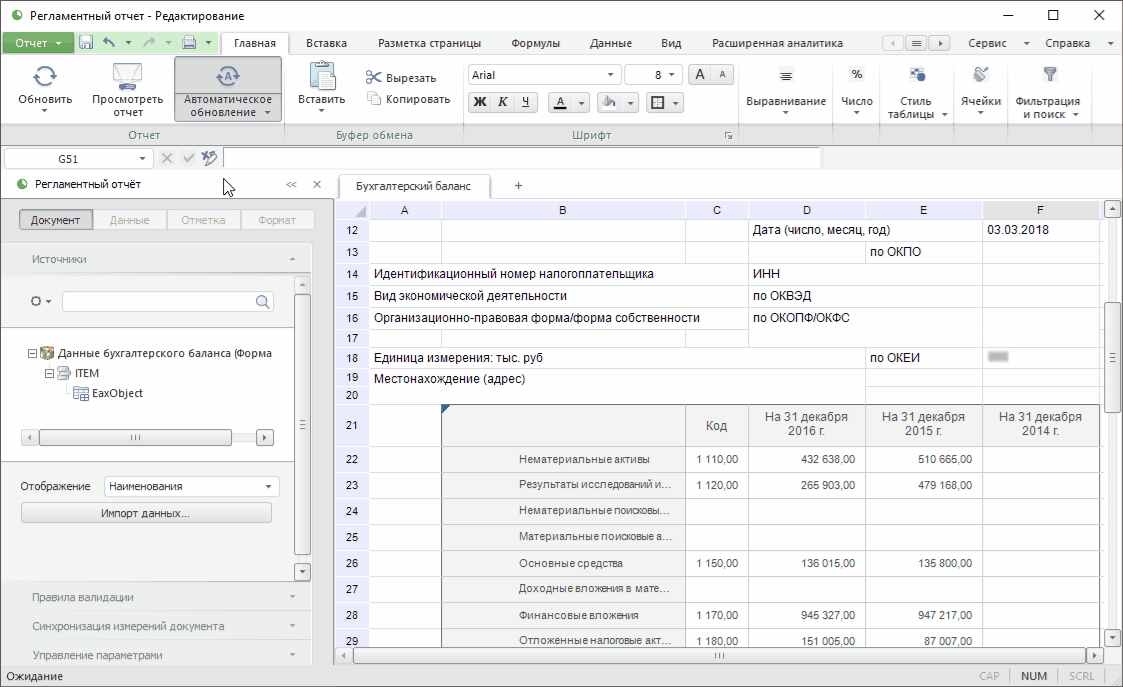Image resolution: width=1123 pixels, height=687 pixels.
Task: Click the Импорт данных button
Action: click(146, 513)
